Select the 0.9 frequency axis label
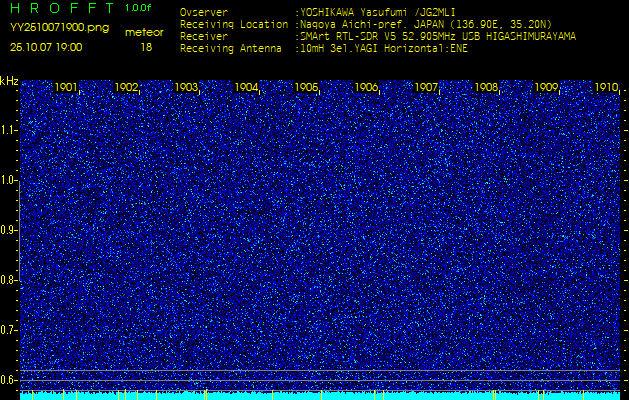Viewport: 629px width, 400px height. 8,230
